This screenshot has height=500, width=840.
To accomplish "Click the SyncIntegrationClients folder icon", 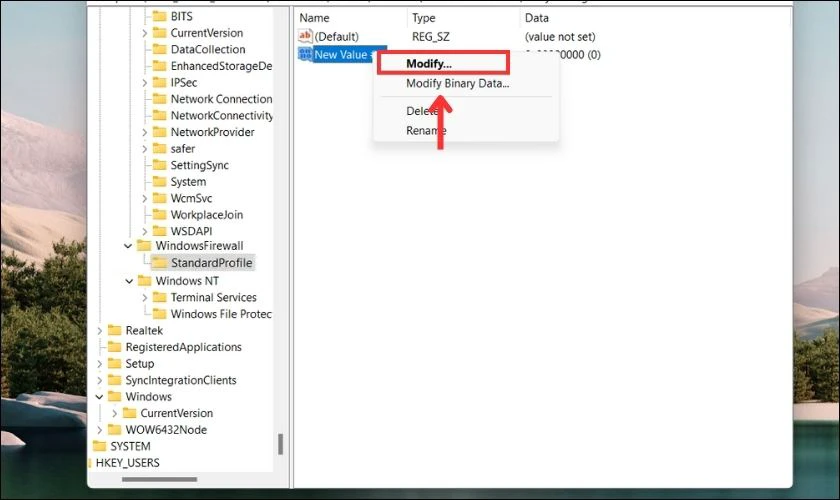I will pos(115,380).
